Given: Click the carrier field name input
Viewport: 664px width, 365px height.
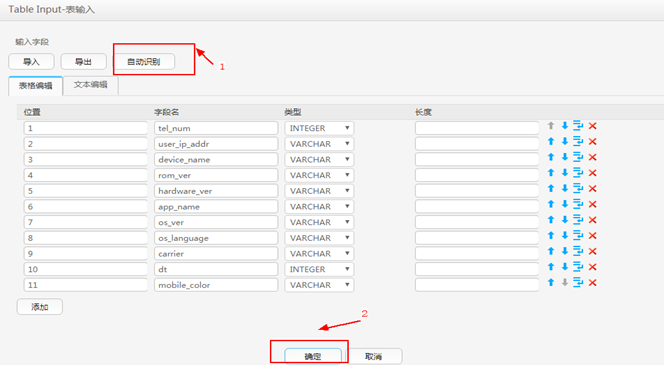Looking at the screenshot, I should pyautogui.click(x=216, y=253).
